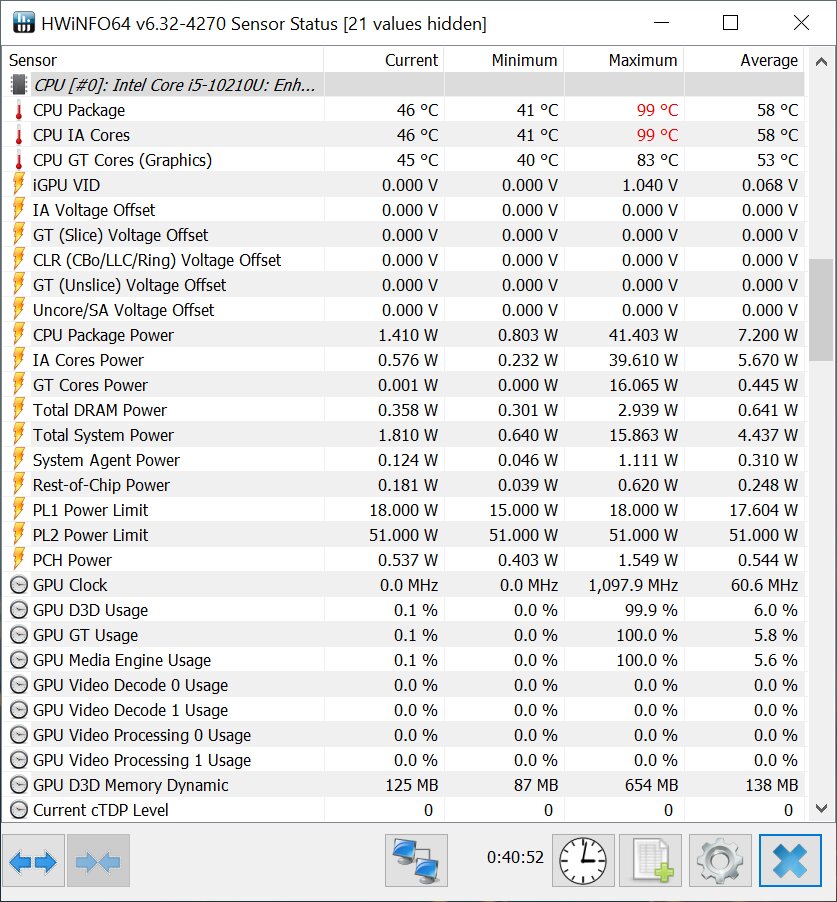Select the IA Cores Power row label
This screenshot has width=837, height=902.
[88, 360]
